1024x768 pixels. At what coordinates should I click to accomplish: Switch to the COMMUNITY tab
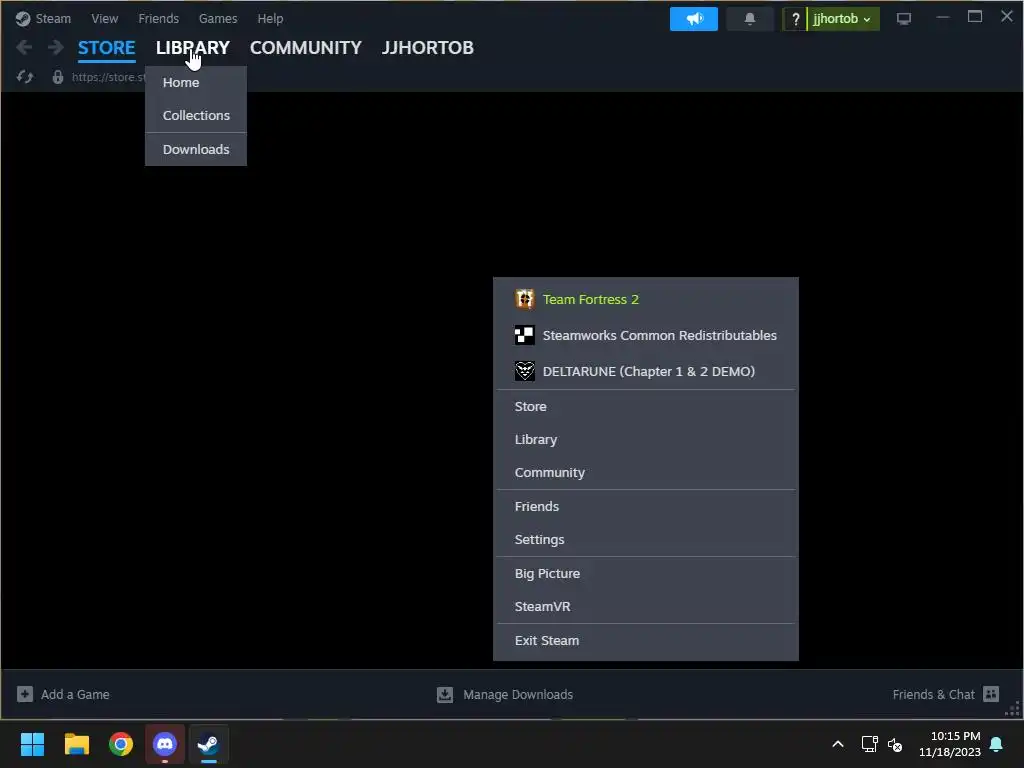[x=306, y=48]
